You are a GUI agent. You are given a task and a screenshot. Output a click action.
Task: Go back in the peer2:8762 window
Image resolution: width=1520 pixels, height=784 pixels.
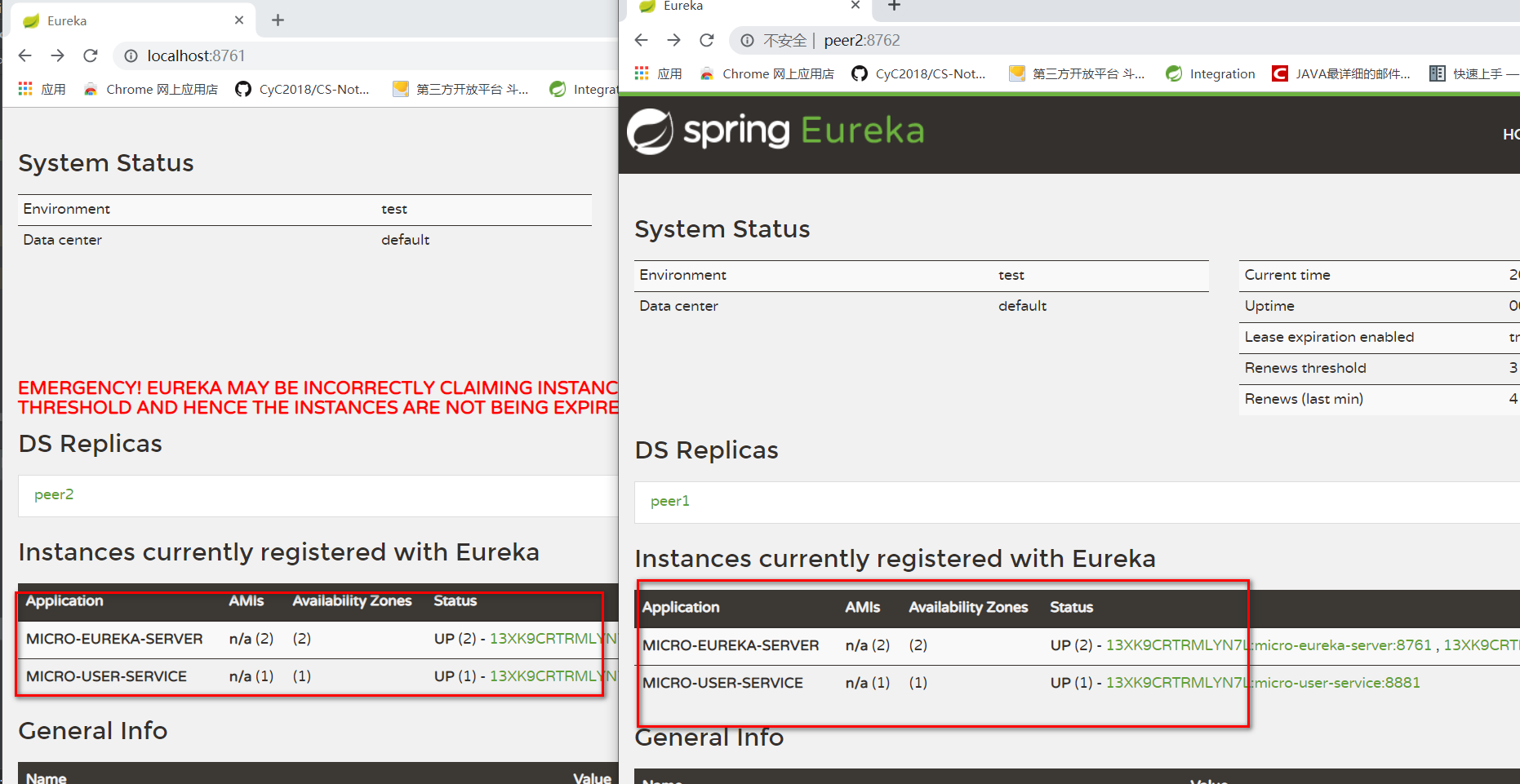642,40
